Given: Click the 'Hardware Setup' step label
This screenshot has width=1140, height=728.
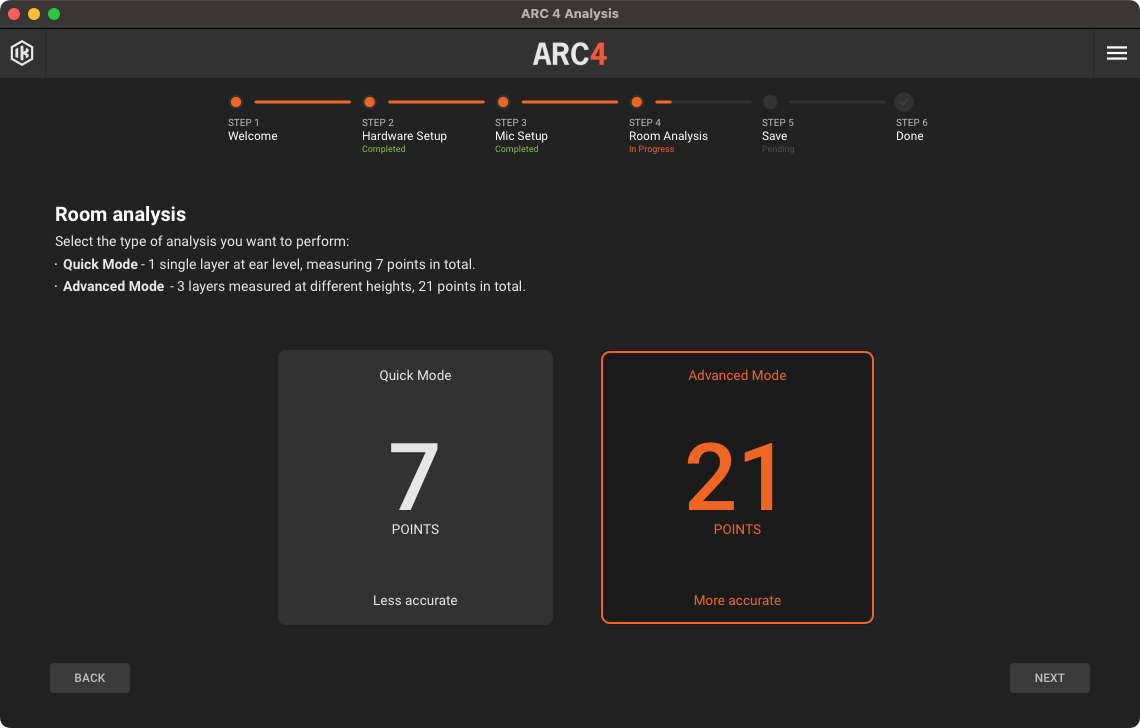Looking at the screenshot, I should click(404, 136).
